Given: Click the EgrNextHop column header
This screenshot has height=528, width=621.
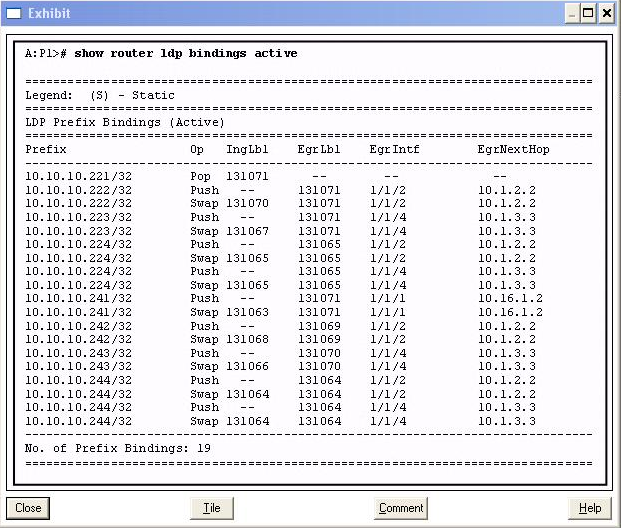Looking at the screenshot, I should pyautogui.click(x=513, y=149).
